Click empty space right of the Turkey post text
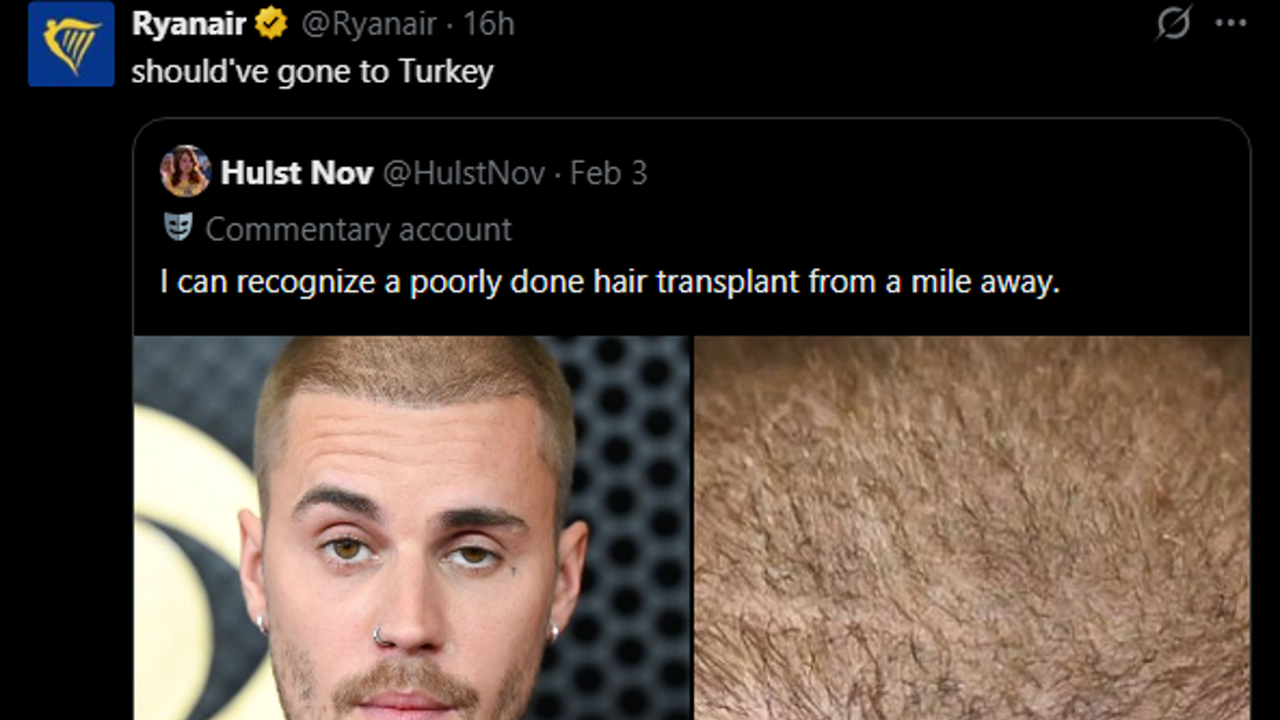Screen dimensions: 1280x720 pos(800,72)
